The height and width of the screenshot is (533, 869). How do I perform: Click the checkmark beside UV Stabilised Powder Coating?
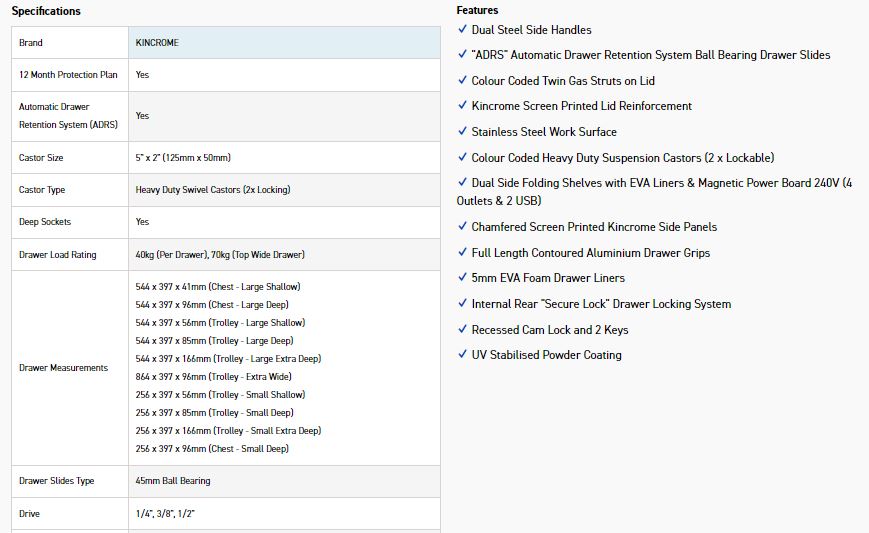click(462, 355)
